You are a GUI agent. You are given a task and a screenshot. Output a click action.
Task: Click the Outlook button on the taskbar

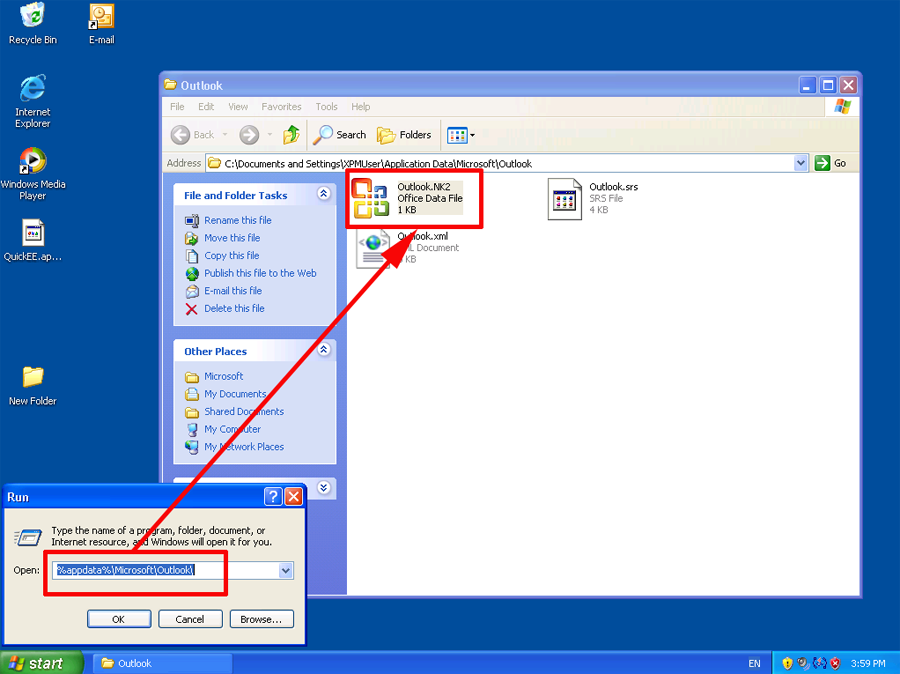161,662
